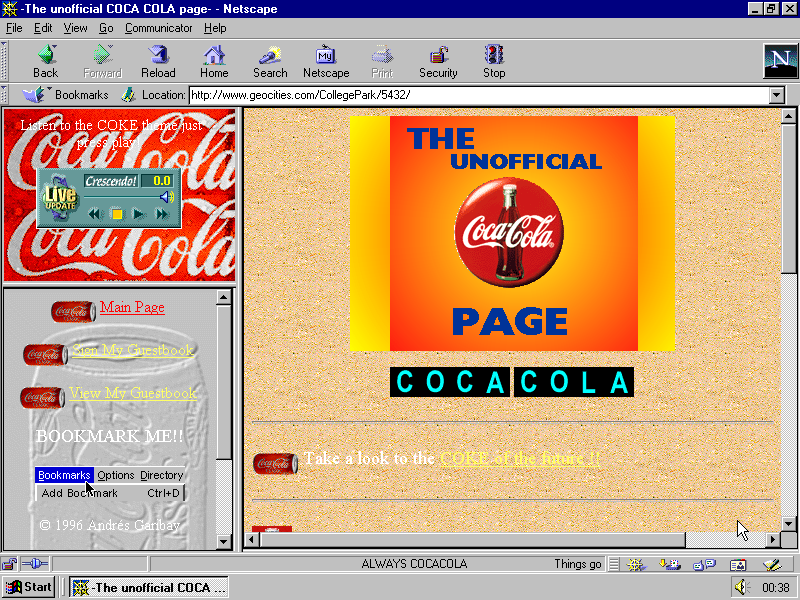Click the pictured Directory menu label
The height and width of the screenshot is (600, 800).
coord(162,475)
